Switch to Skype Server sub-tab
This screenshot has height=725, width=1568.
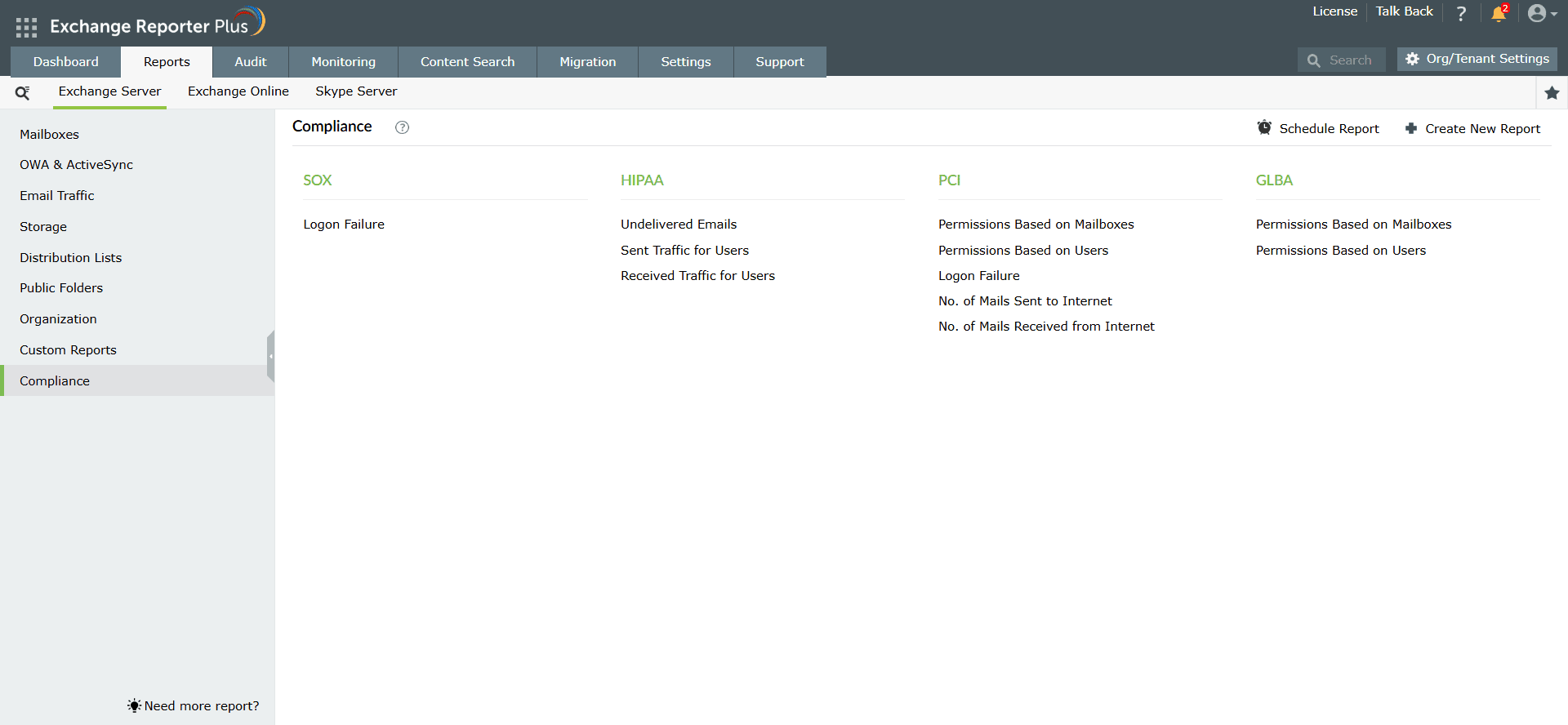pos(356,91)
